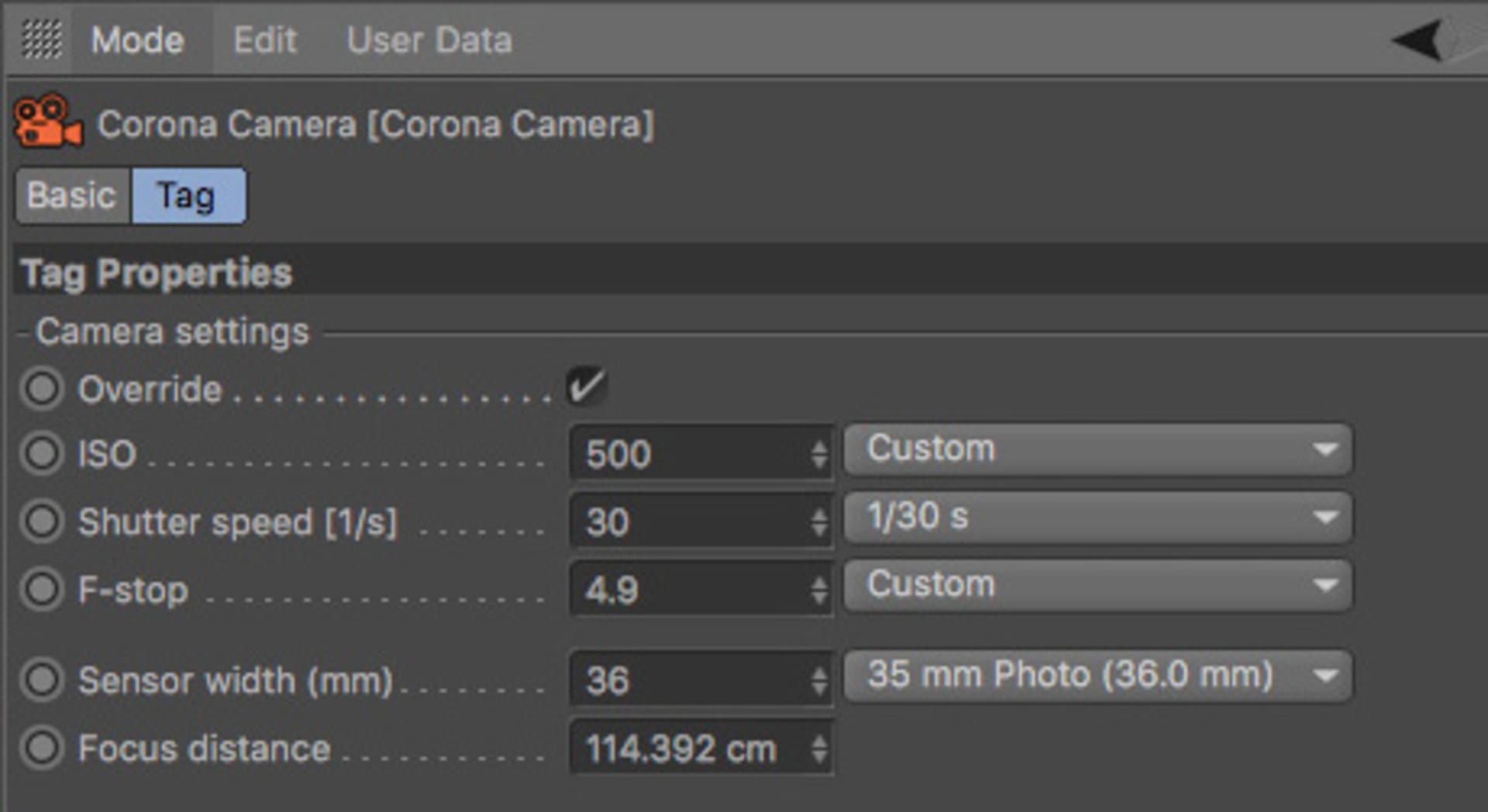Click the back arrow navigation icon
This screenshot has height=812, width=1488.
click(1417, 40)
